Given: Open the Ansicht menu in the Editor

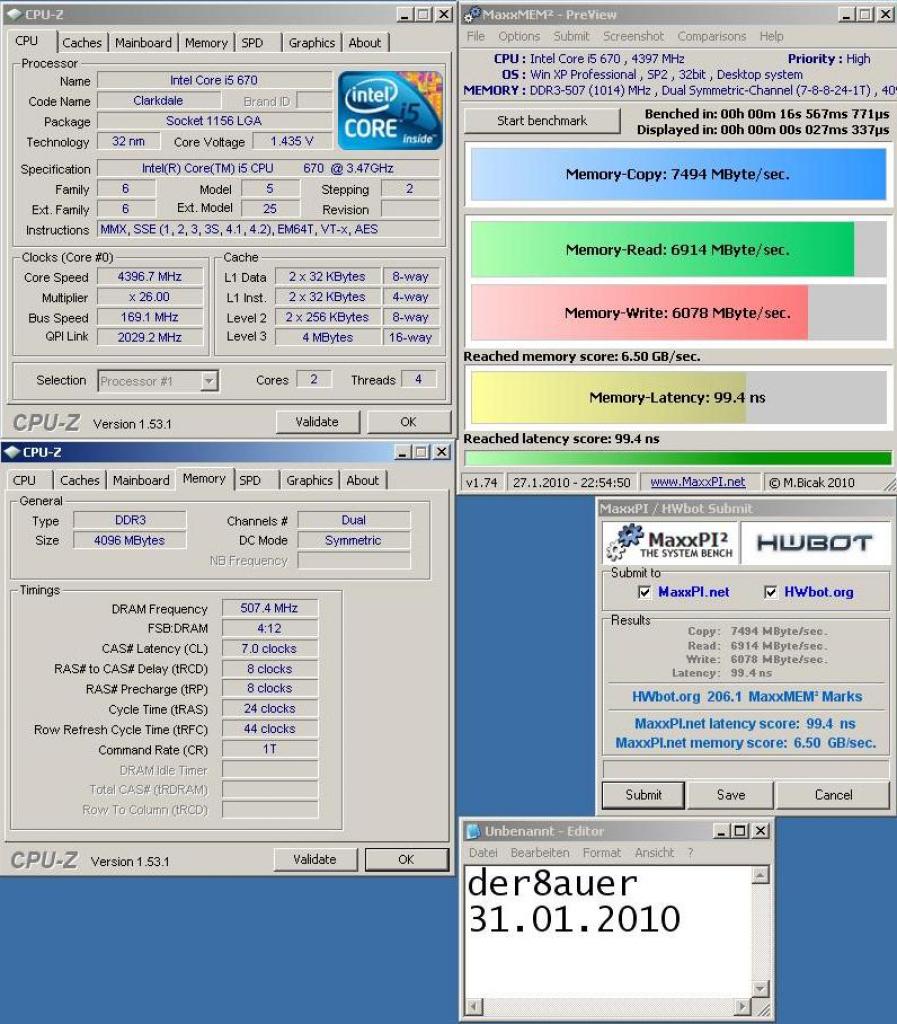Looking at the screenshot, I should 654,853.
